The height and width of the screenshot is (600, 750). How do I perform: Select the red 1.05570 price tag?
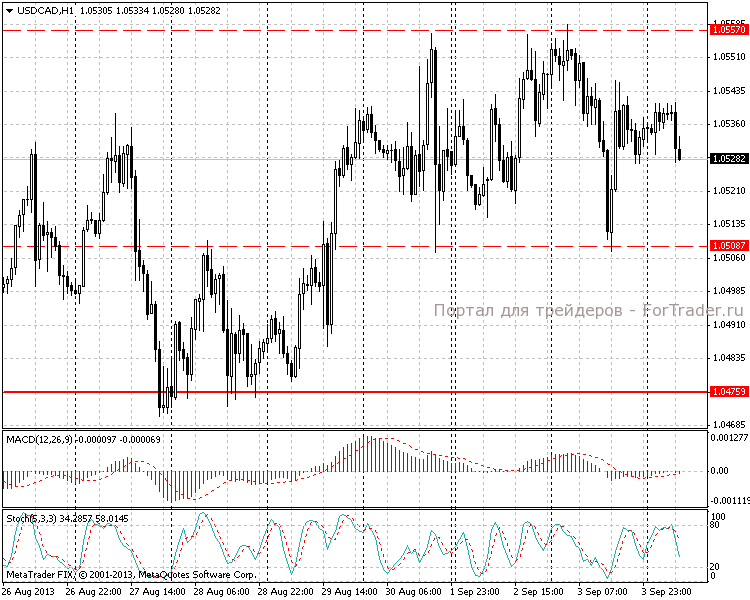(729, 30)
